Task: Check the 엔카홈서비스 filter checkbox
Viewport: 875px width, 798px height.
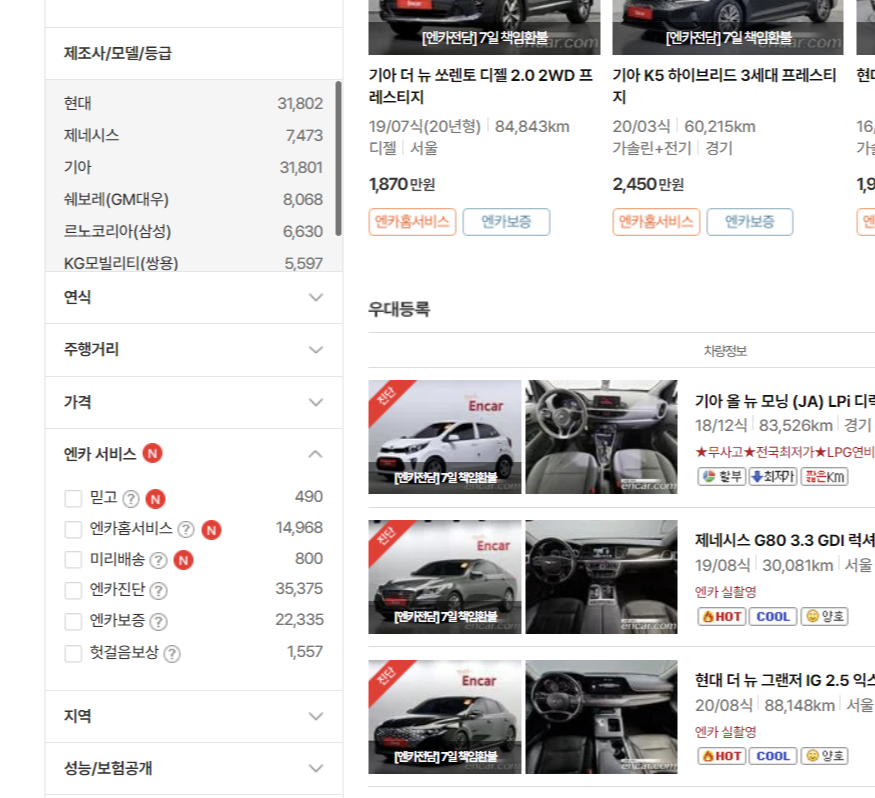Action: (x=73, y=529)
